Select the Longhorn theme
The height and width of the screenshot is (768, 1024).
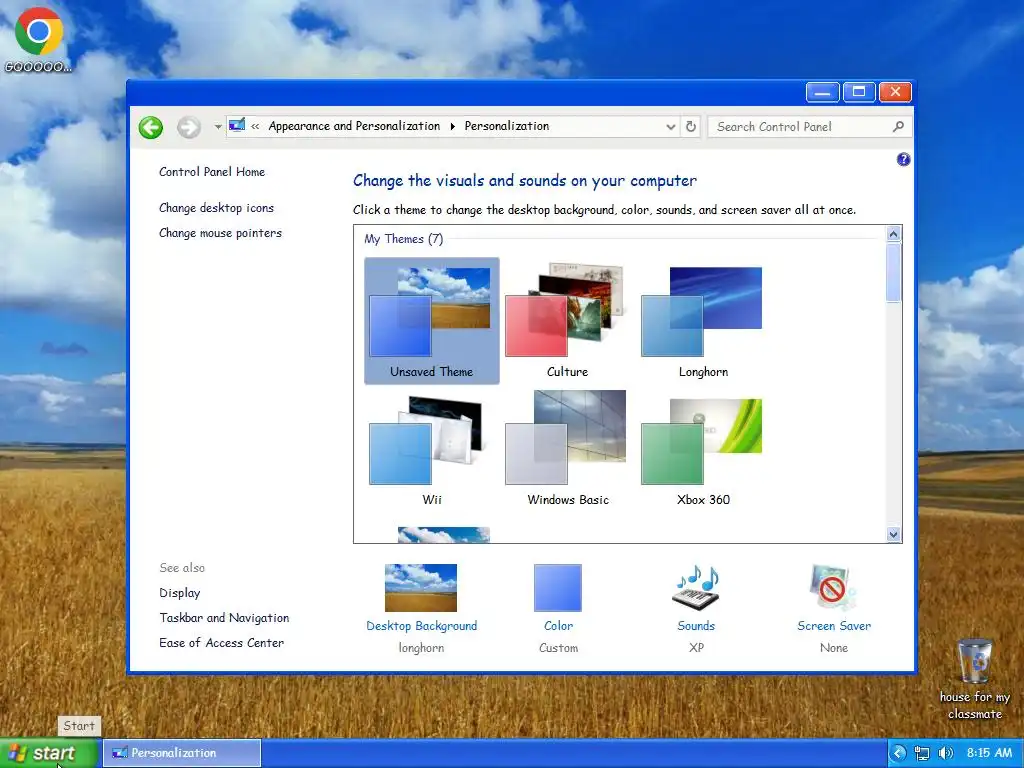pyautogui.click(x=703, y=321)
